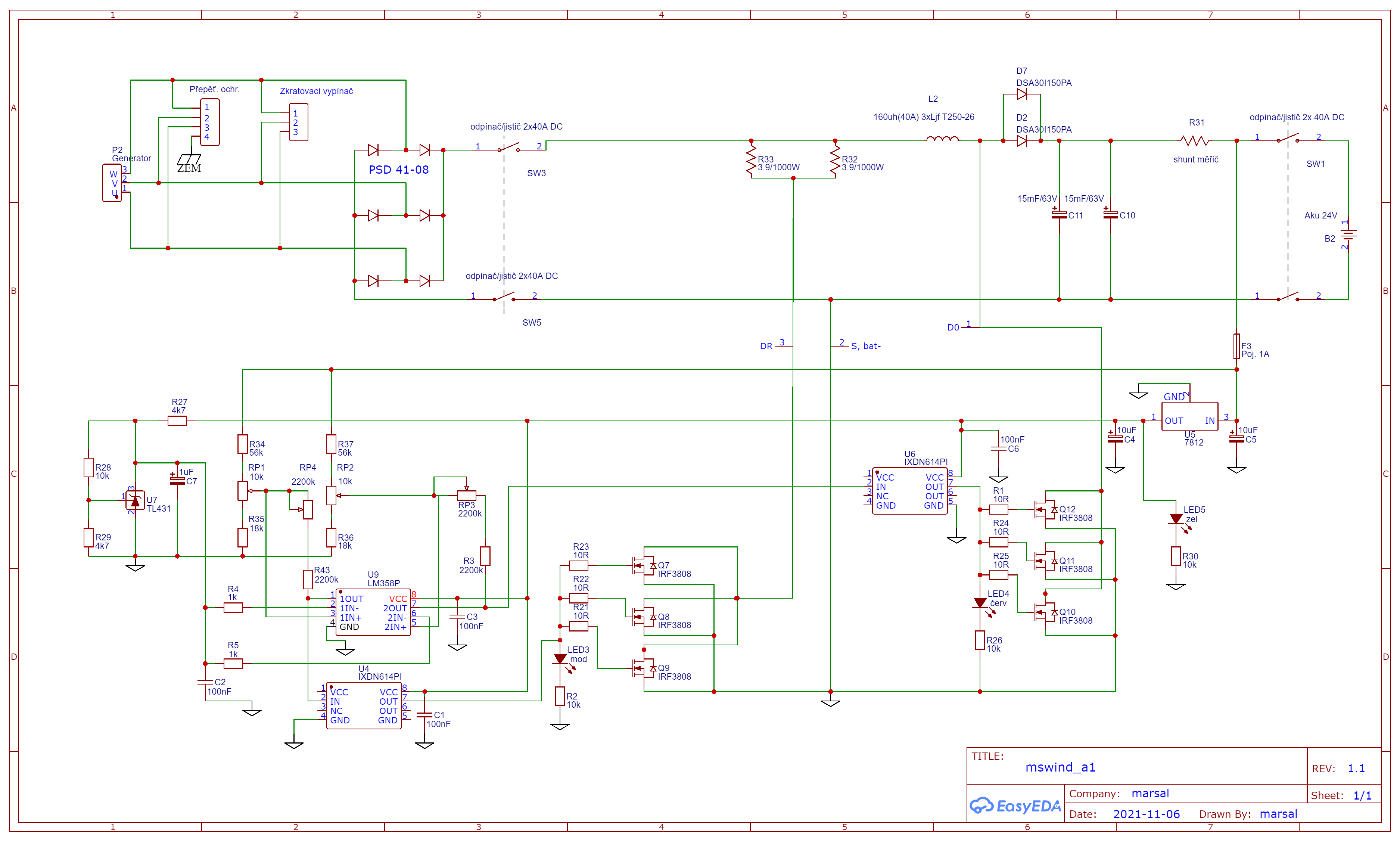Select the R26 10k resistor symbol
Image resolution: width=1400 pixels, height=841 pixels.
(x=980, y=640)
